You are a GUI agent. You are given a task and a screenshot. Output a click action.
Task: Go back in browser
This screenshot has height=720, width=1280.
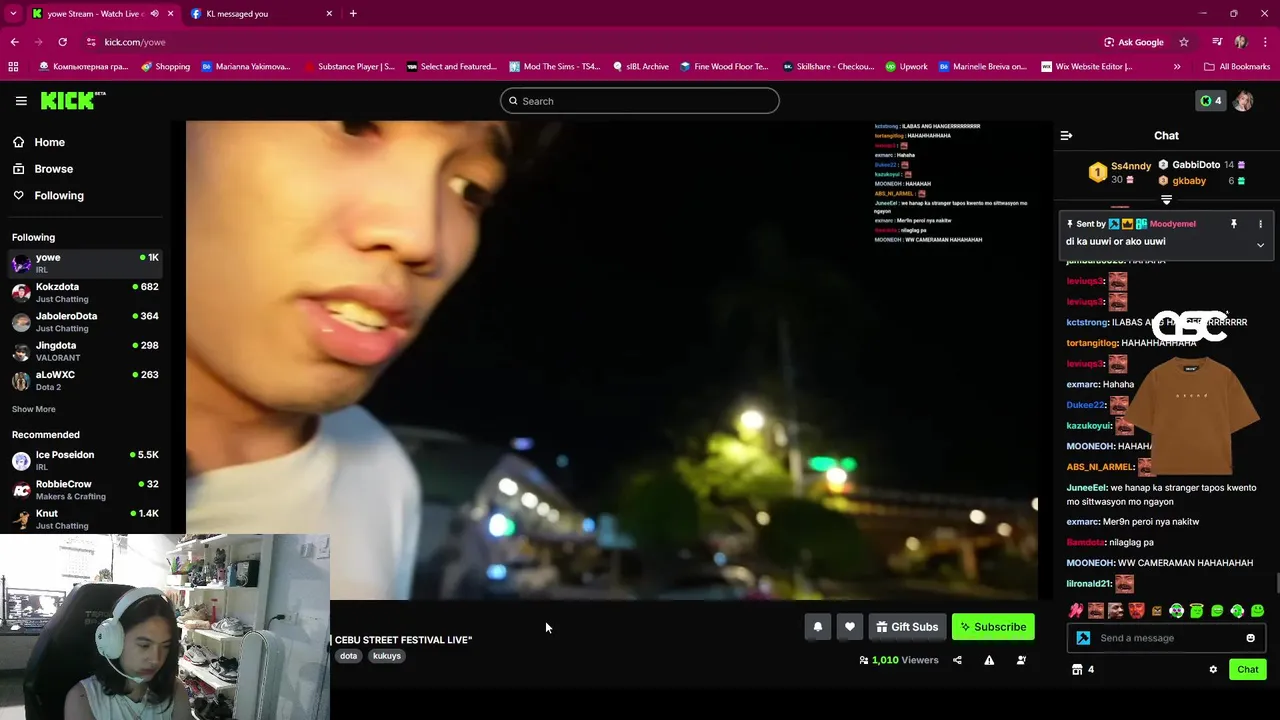pos(14,42)
